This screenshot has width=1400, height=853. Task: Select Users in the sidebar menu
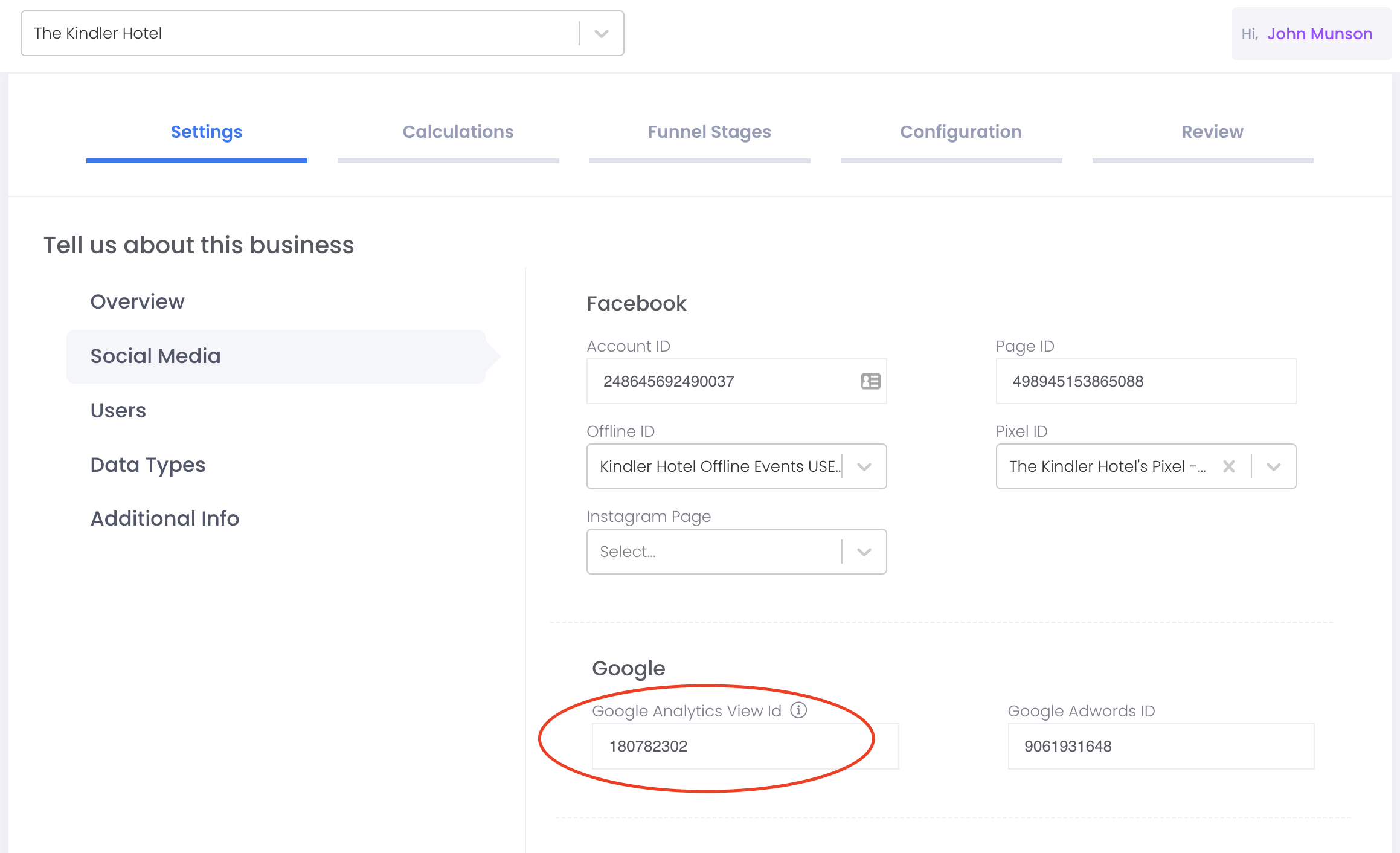(x=118, y=410)
